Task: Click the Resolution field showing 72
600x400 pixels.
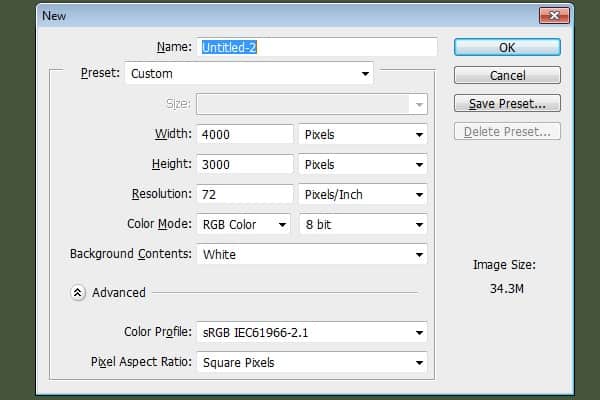Action: (245, 194)
